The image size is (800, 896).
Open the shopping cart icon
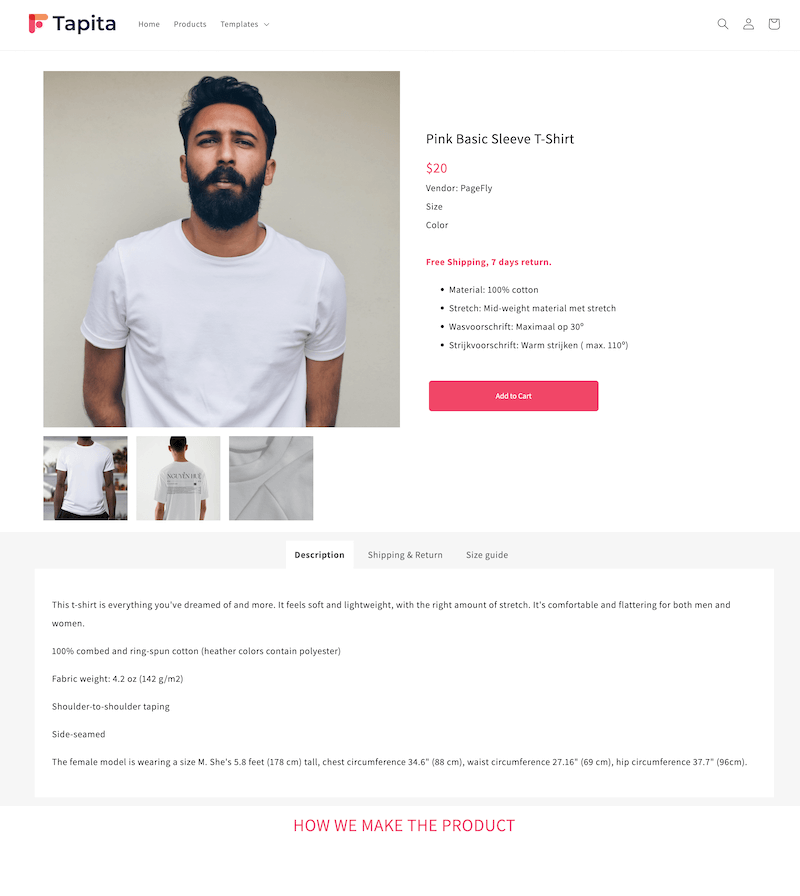tap(774, 24)
